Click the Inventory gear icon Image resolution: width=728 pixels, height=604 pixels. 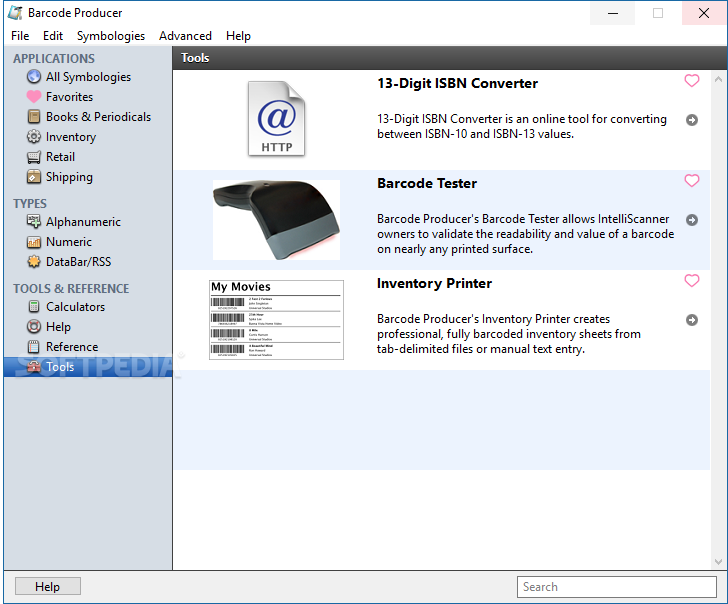coord(33,136)
